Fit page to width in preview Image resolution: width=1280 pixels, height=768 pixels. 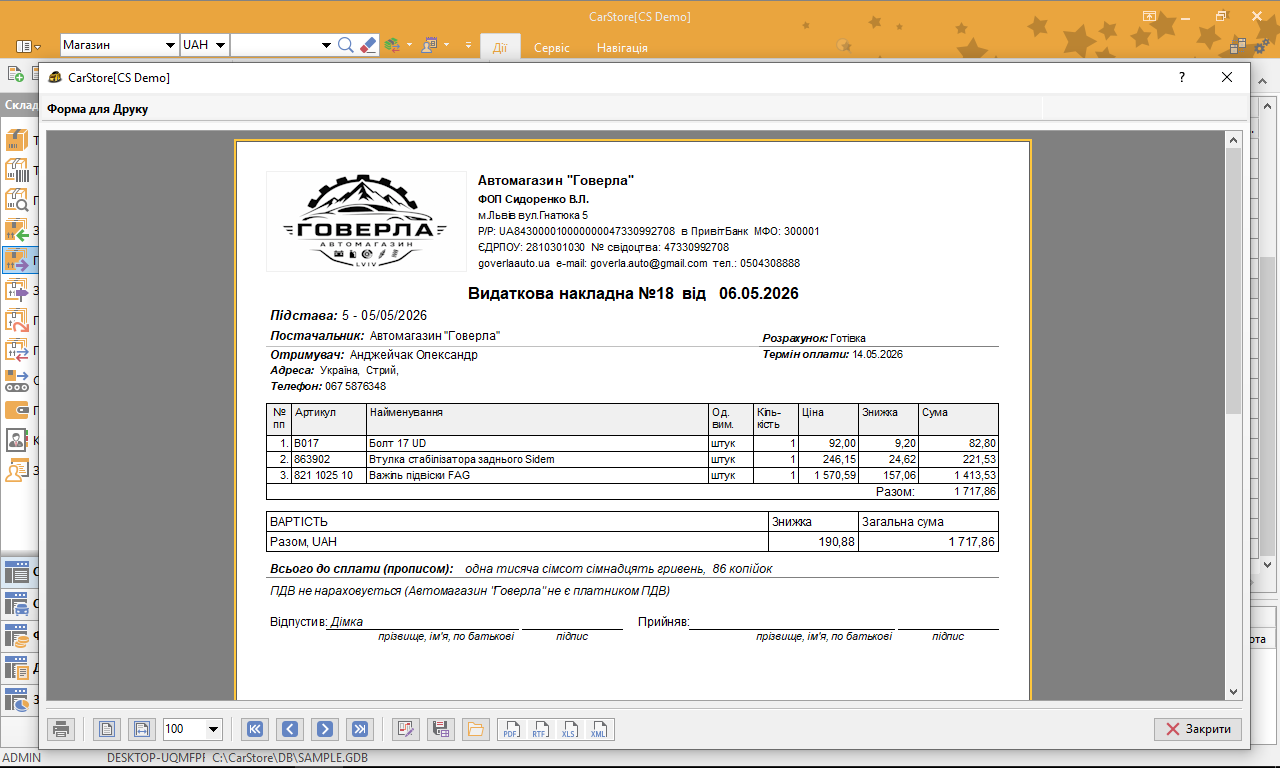pyautogui.click(x=142, y=729)
